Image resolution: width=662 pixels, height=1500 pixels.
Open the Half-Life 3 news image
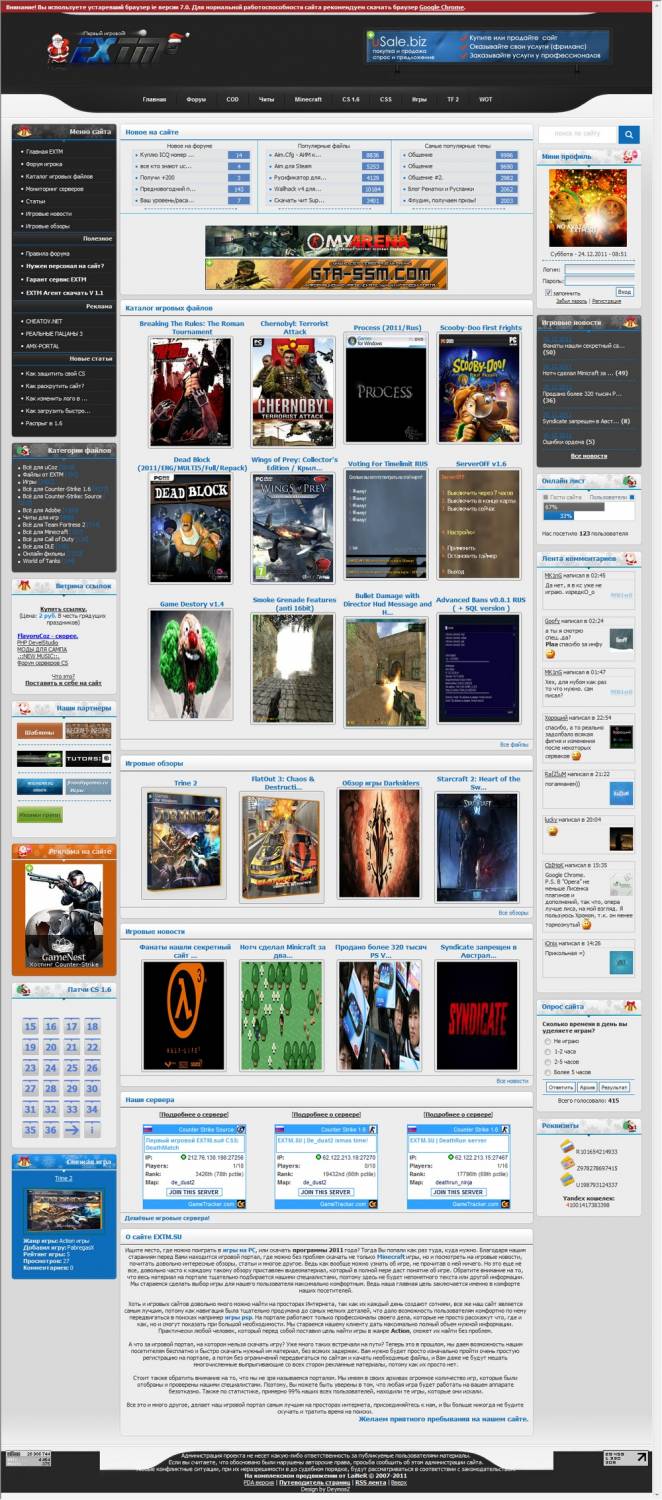pyautogui.click(x=183, y=1015)
